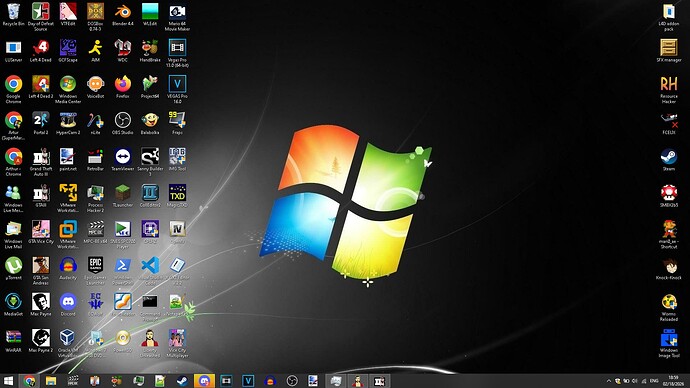Launch the AIM running-man icon

[95, 51]
